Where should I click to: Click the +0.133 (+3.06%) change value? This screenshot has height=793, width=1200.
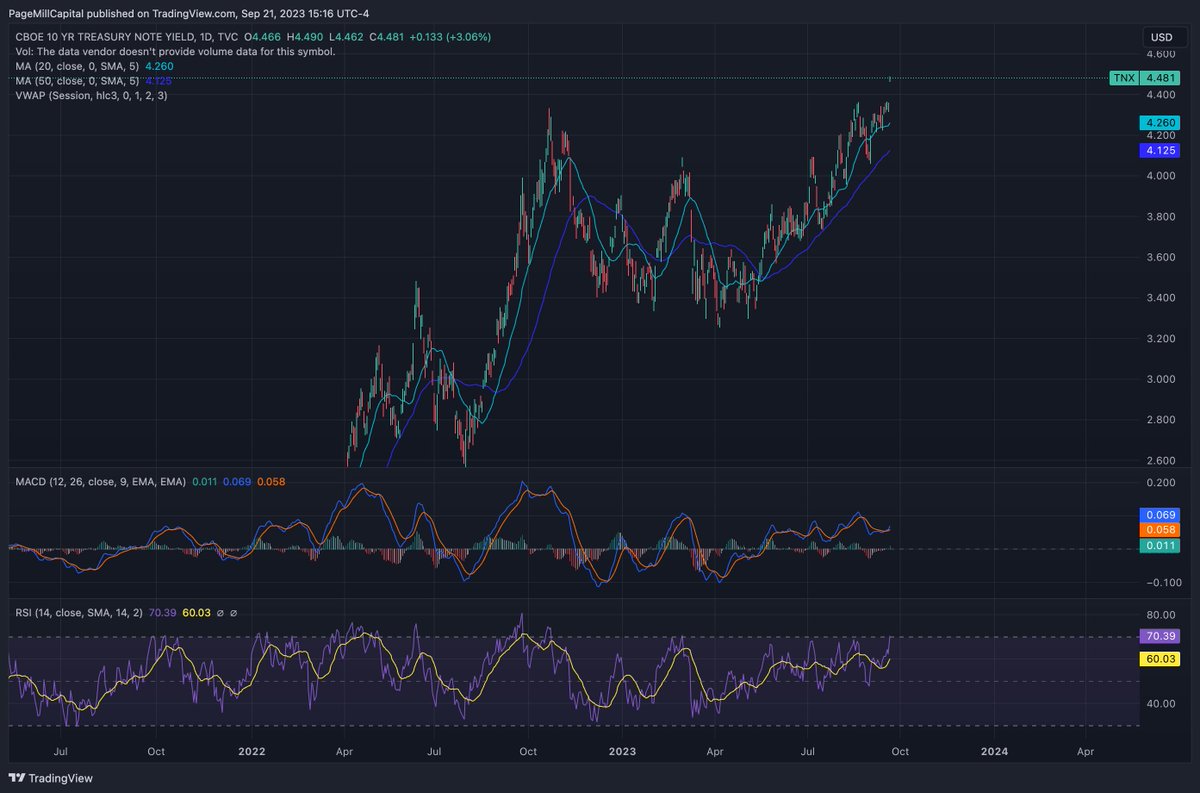pos(450,37)
